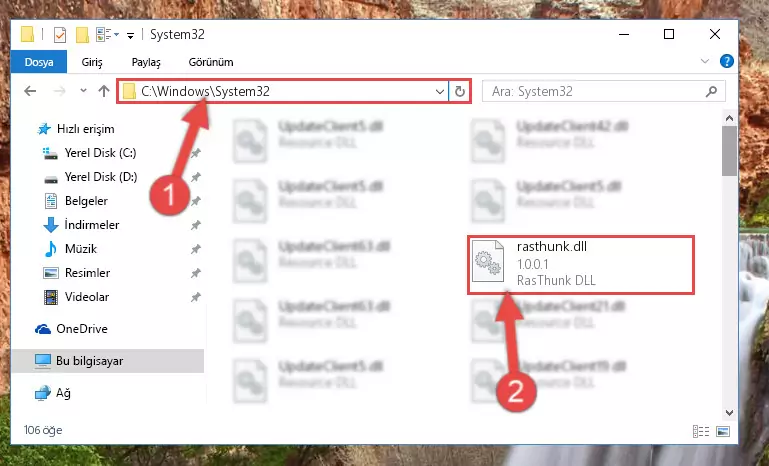Screen dimensions: 769x466
Task: Select the rasthunk.dll file
Action: (581, 264)
